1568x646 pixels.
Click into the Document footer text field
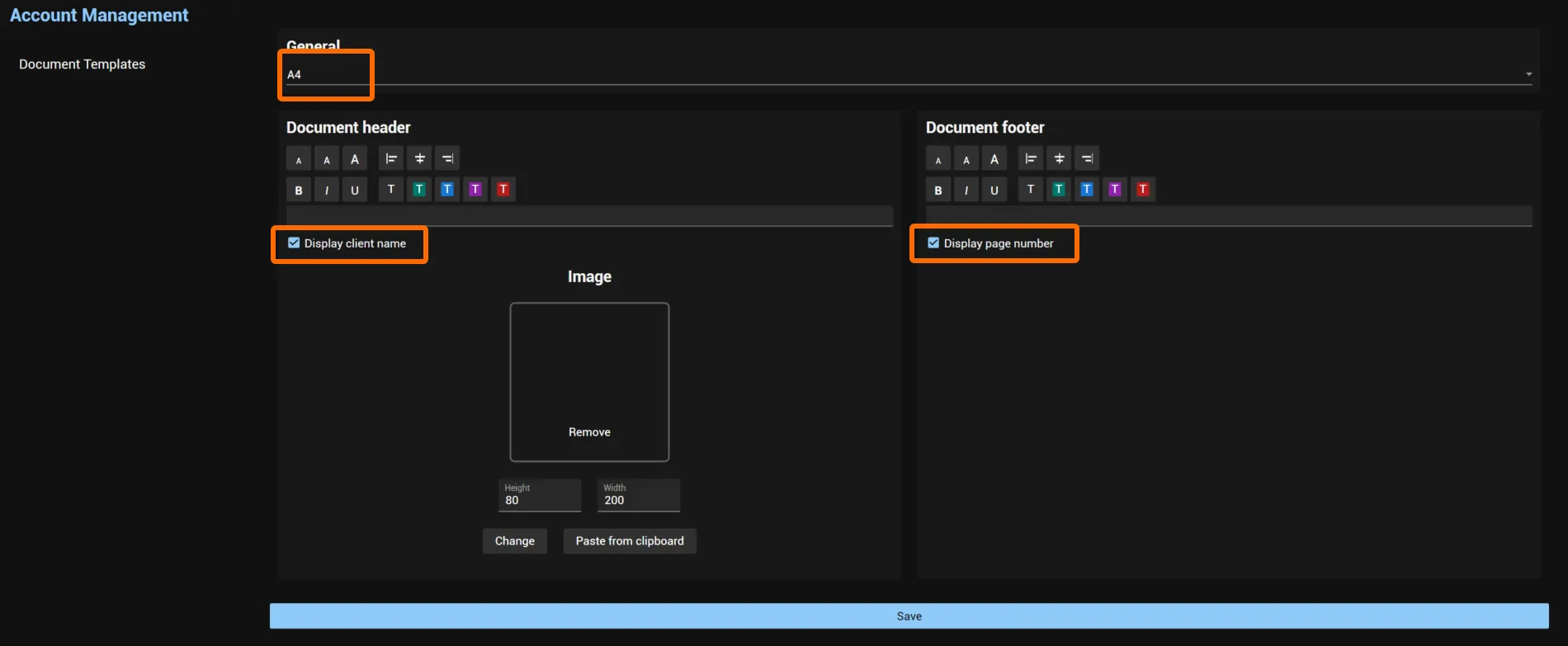point(1229,216)
